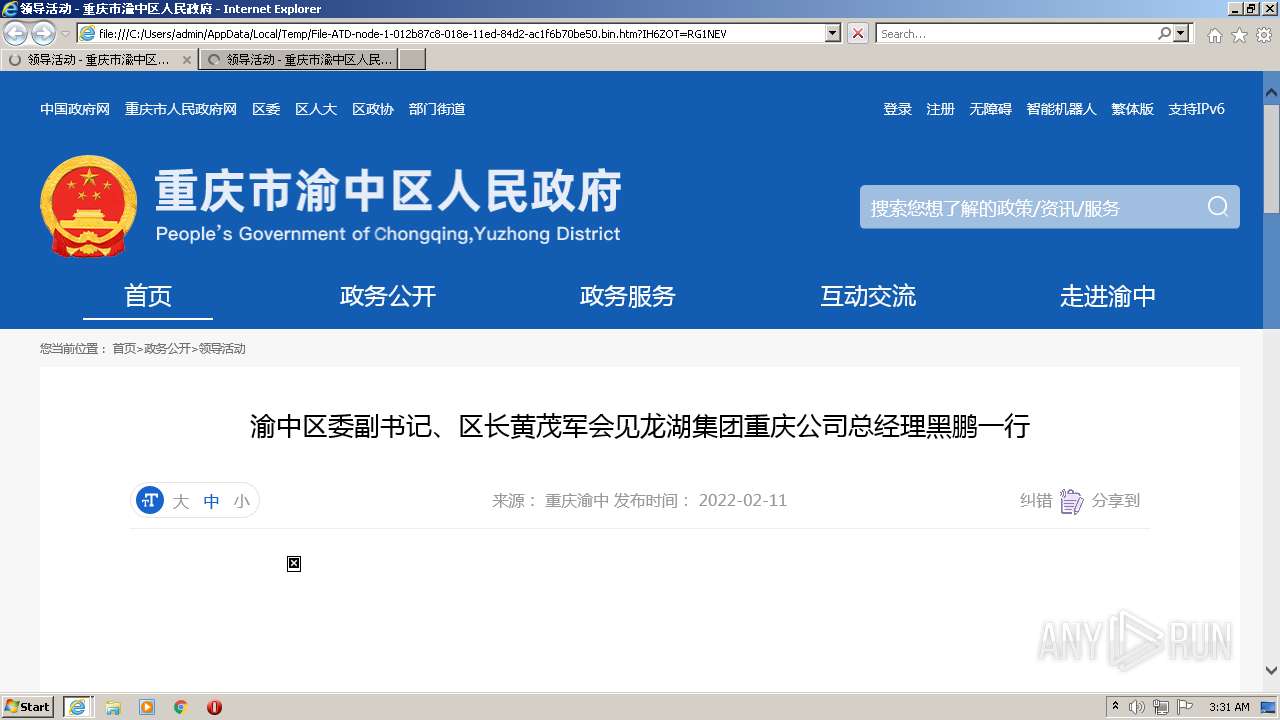
Task: Click 领导活动 in the breadcrumb
Action: coord(222,349)
